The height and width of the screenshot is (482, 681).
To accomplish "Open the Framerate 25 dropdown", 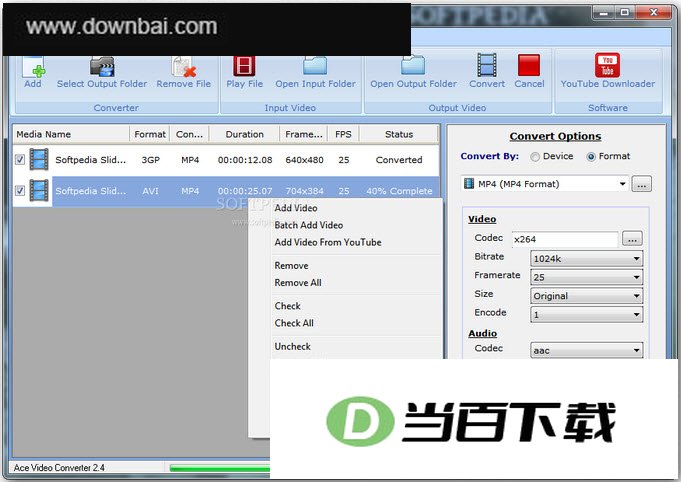I will [x=586, y=277].
